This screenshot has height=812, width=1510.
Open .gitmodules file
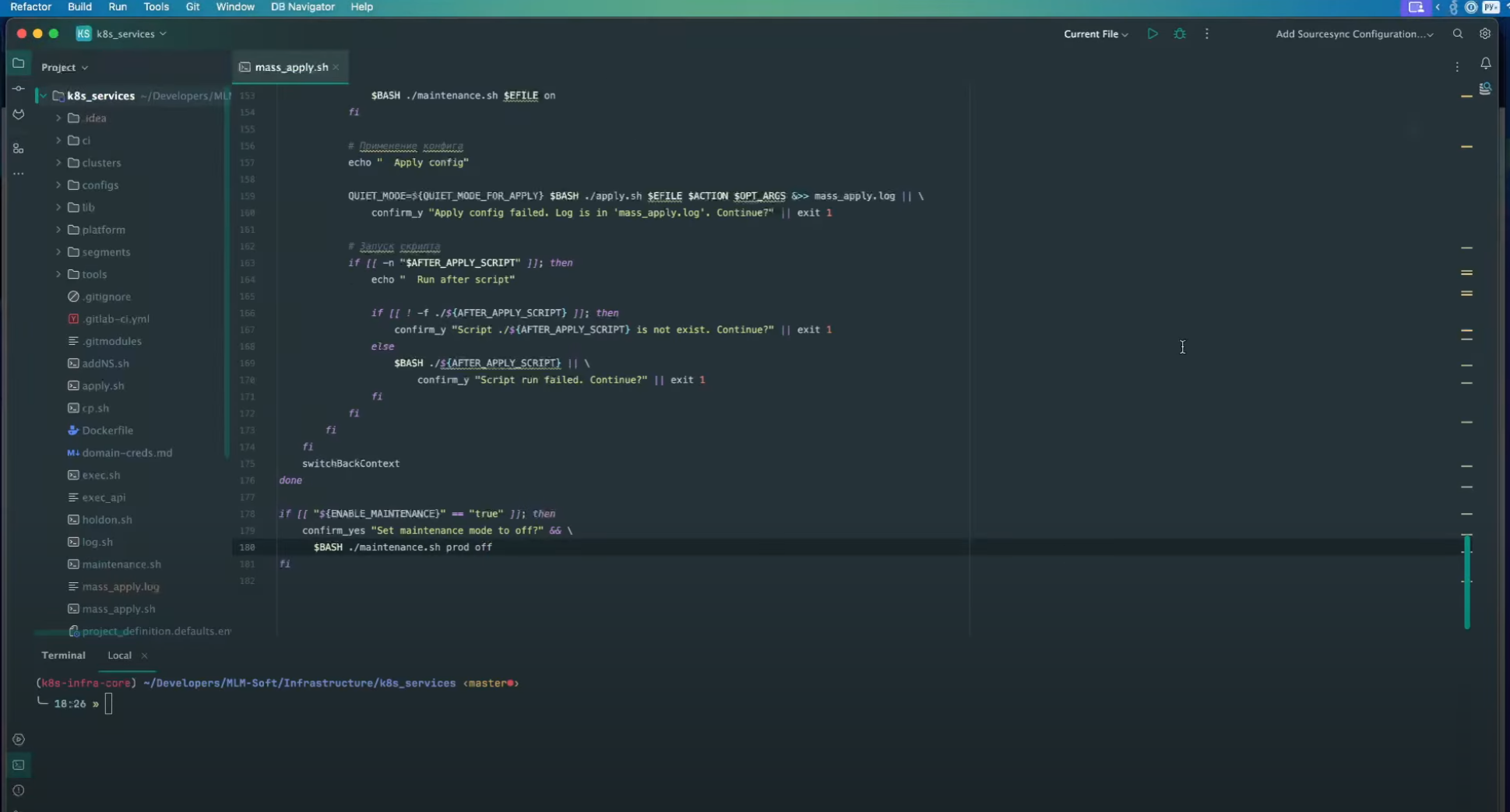click(111, 341)
